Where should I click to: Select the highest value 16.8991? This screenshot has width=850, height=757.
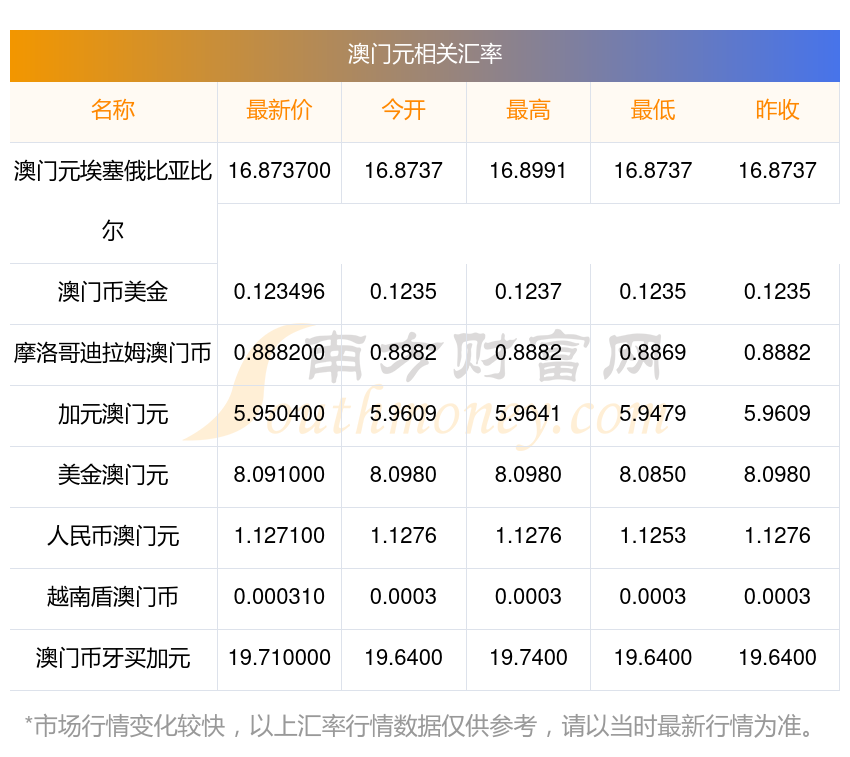tap(528, 171)
